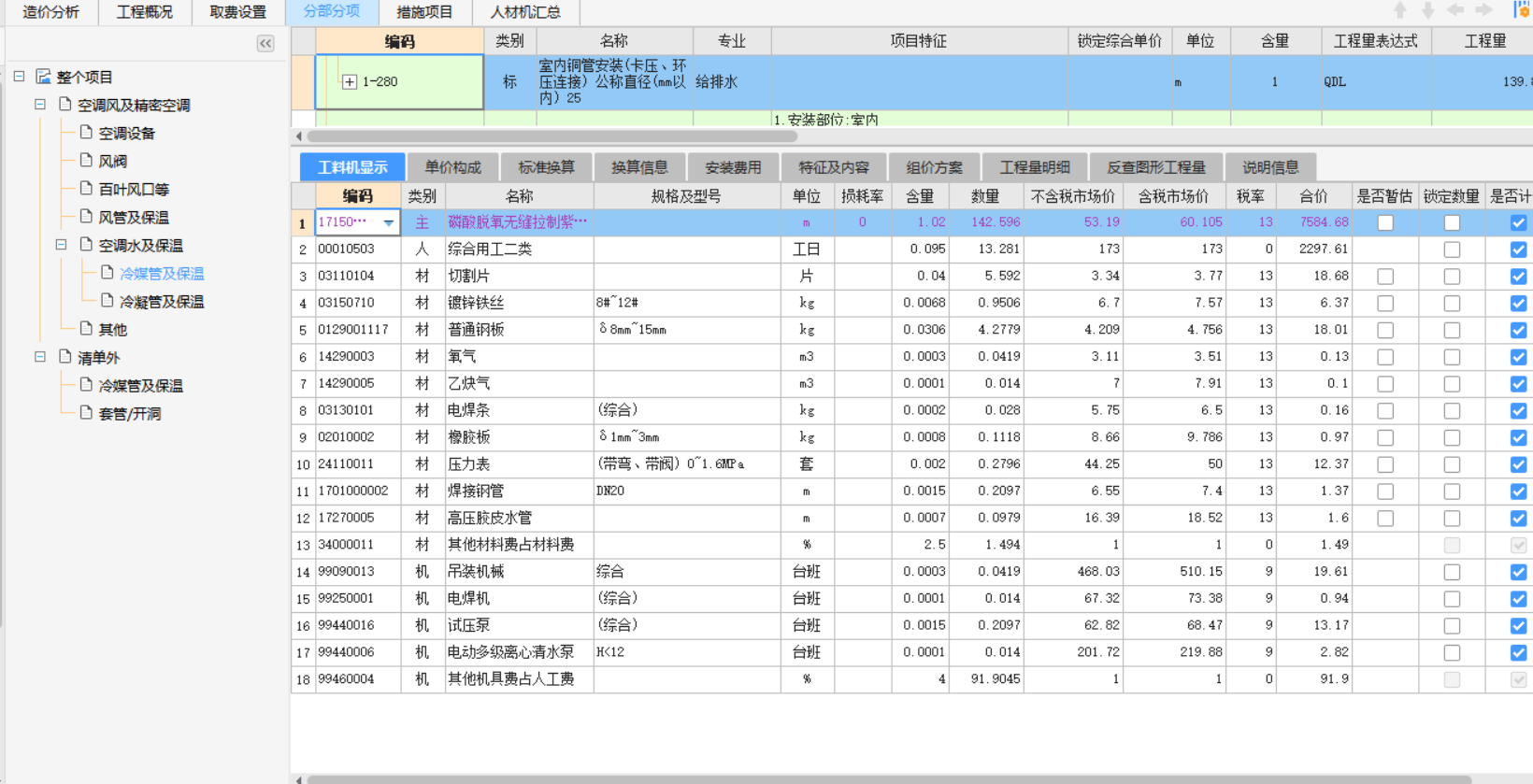Open the 人材机汇总 top tab
This screenshot has width=1533, height=784.
[525, 12]
